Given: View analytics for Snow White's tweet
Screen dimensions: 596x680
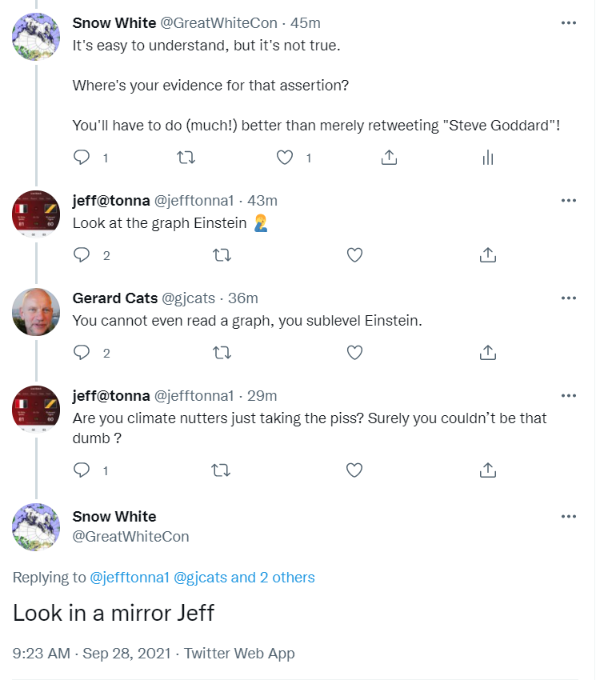Looking at the screenshot, I should pyautogui.click(x=488, y=157).
